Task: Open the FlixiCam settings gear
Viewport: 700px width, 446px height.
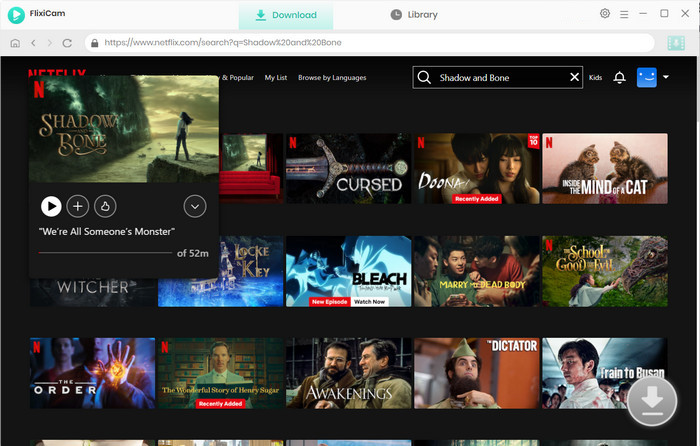Action: [x=604, y=13]
